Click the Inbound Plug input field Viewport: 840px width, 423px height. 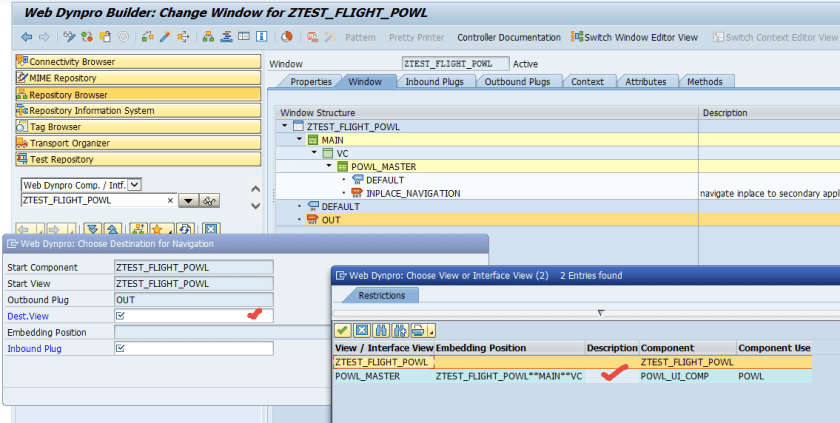194,349
